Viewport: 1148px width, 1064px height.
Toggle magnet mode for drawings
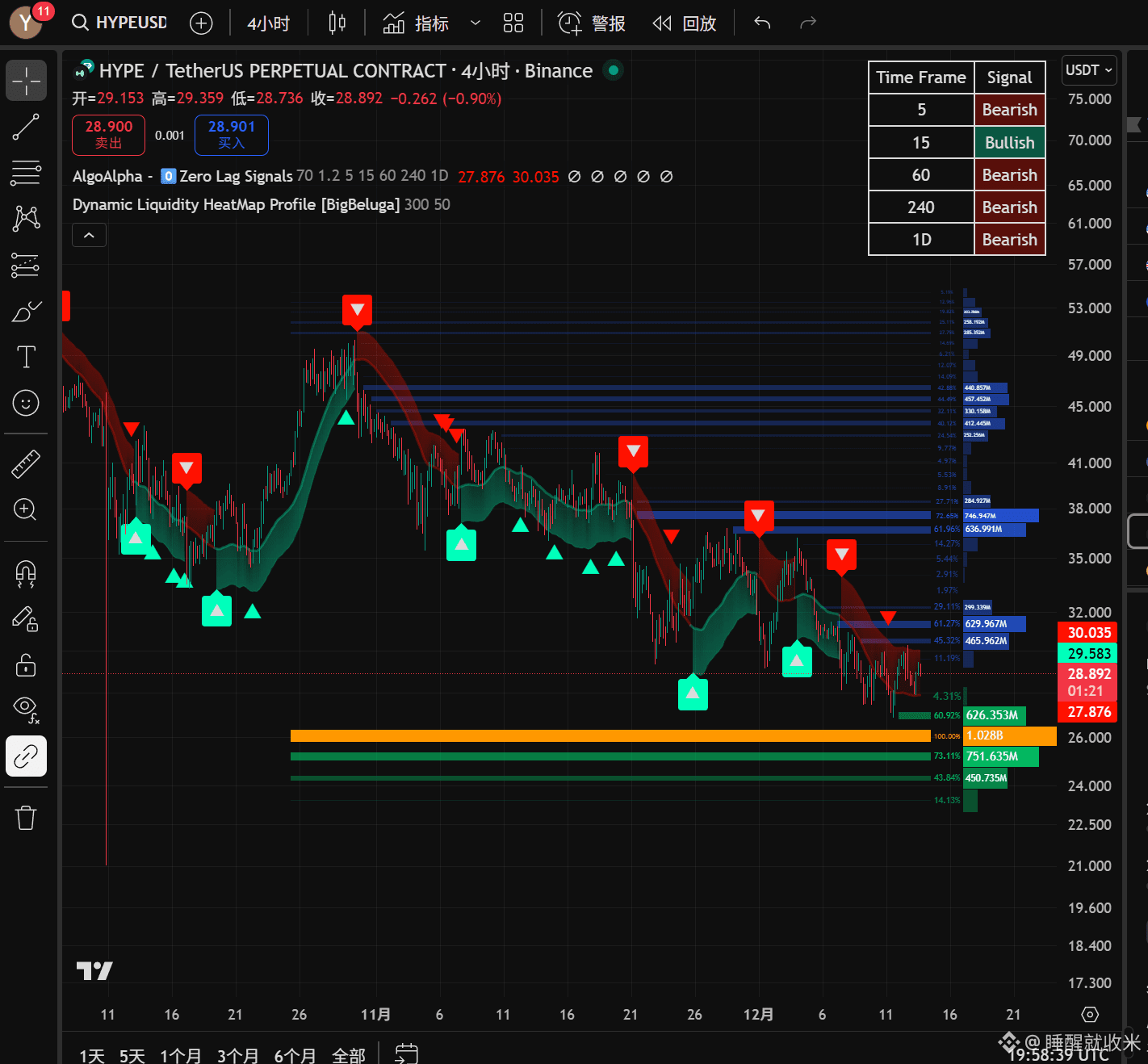(26, 573)
